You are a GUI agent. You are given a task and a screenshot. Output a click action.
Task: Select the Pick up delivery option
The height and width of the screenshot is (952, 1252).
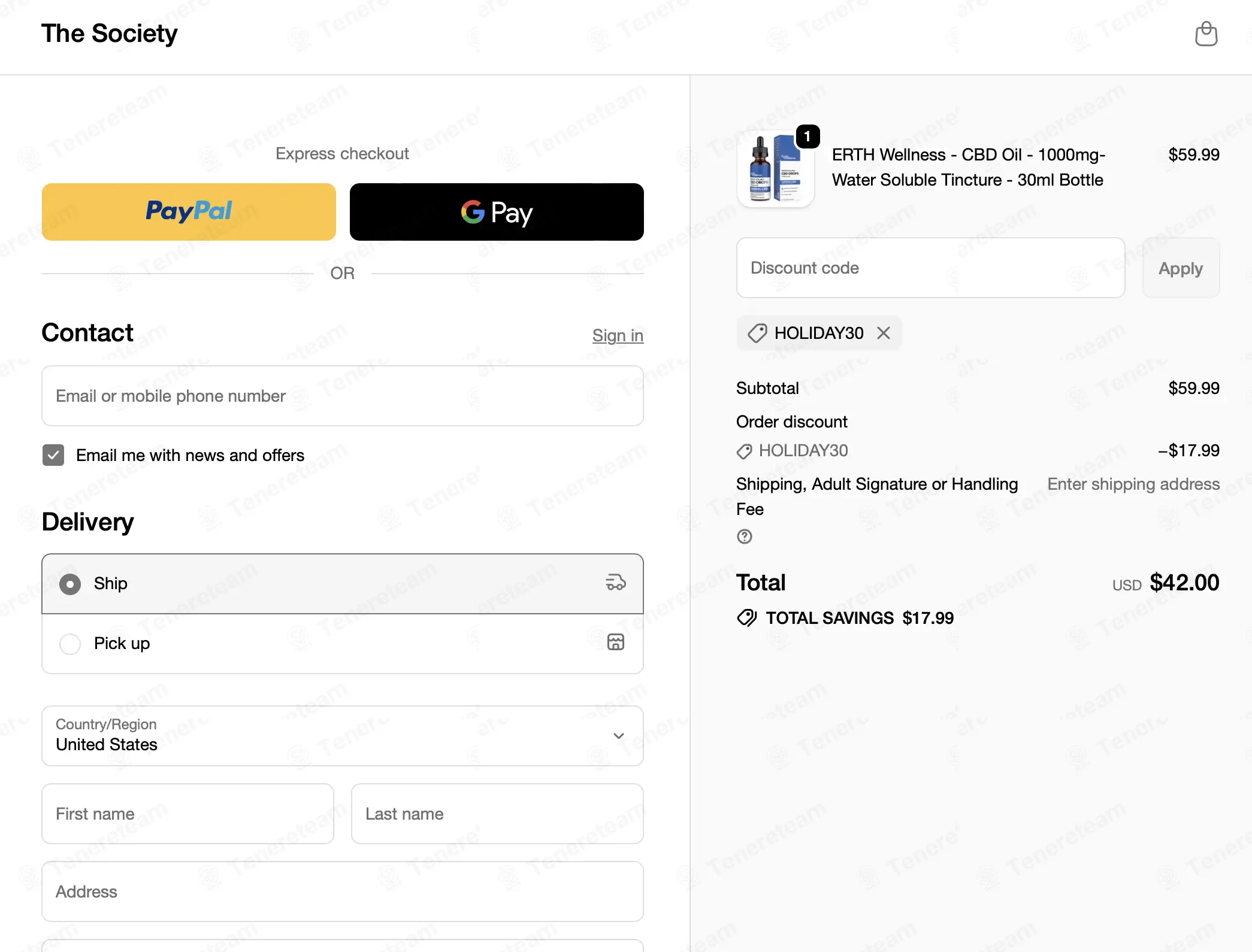tap(343, 644)
